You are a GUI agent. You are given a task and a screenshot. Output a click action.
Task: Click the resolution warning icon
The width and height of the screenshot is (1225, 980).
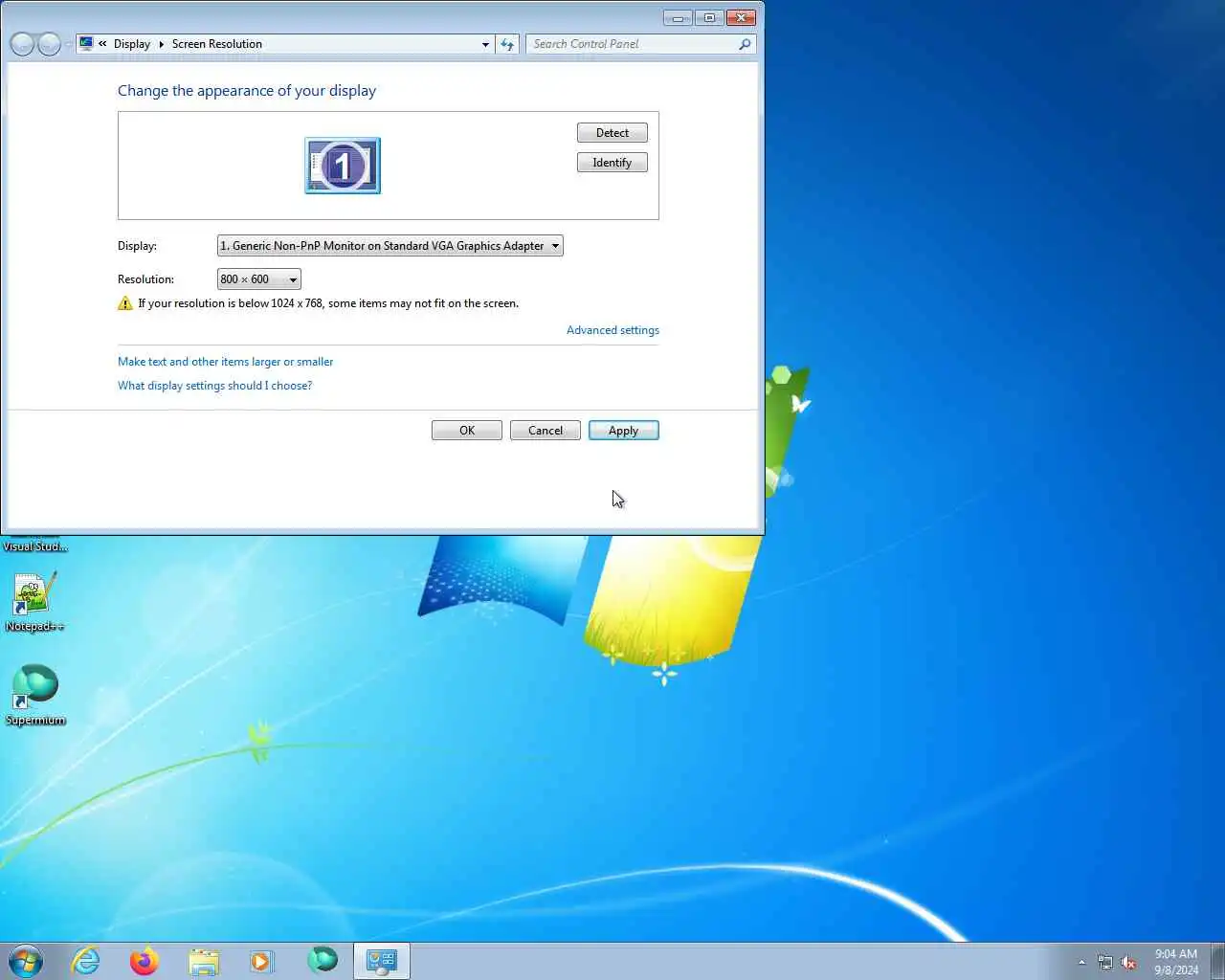coord(125,303)
